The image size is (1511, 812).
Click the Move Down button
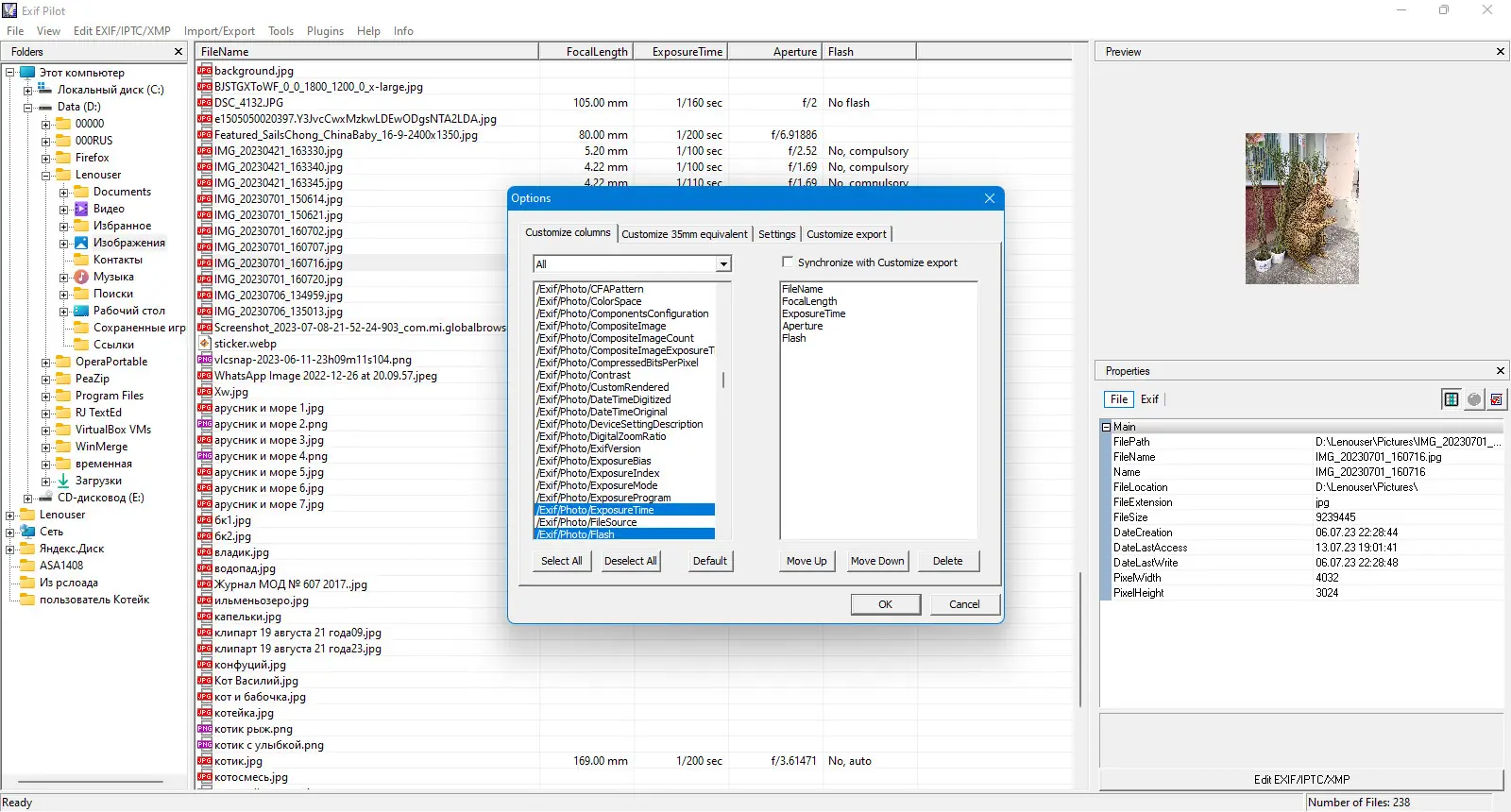[x=877, y=561]
